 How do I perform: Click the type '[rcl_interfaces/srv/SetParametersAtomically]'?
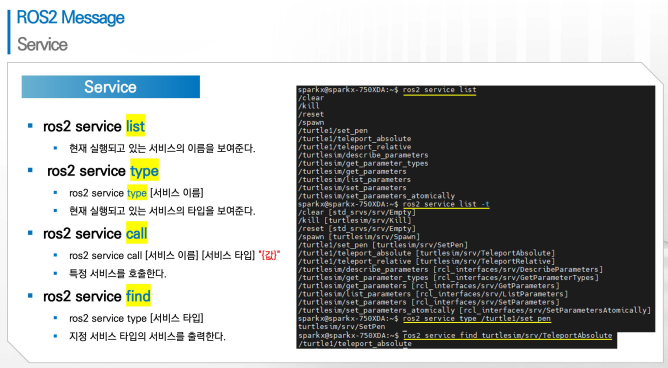pyautogui.click(x=555, y=310)
